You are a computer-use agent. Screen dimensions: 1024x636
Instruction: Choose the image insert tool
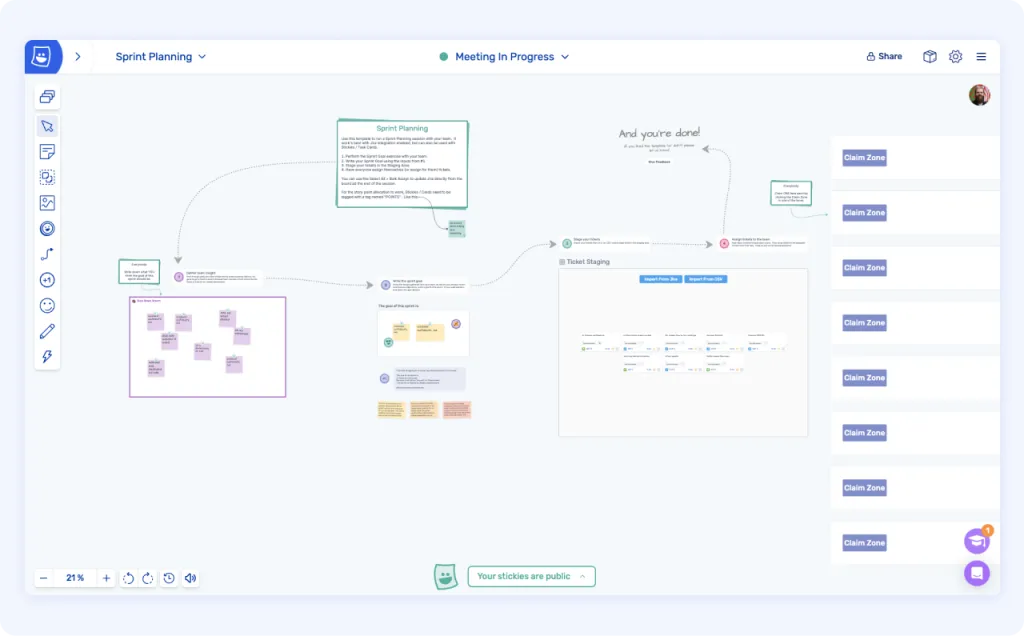click(x=47, y=203)
